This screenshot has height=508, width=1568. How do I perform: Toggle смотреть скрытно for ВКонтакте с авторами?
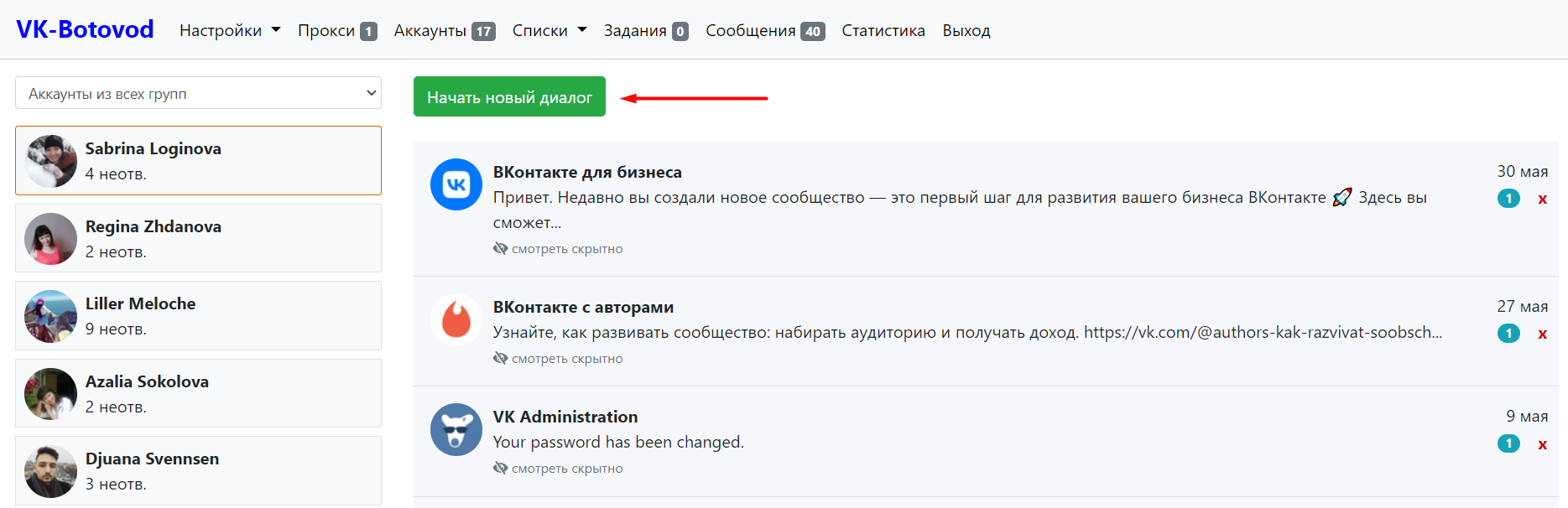[558, 358]
